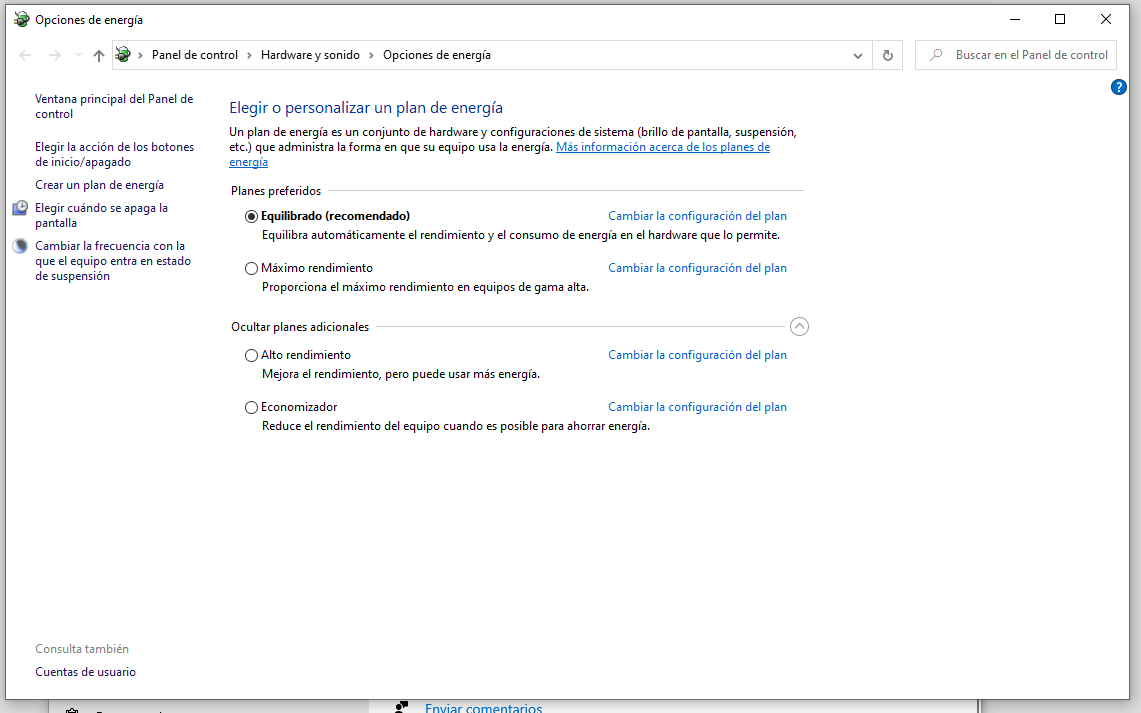Expand the address bar history chevron

pyautogui.click(x=858, y=55)
